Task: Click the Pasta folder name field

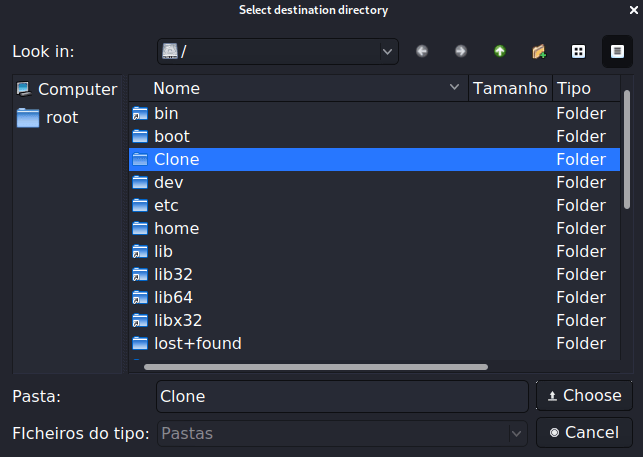Action: click(342, 396)
